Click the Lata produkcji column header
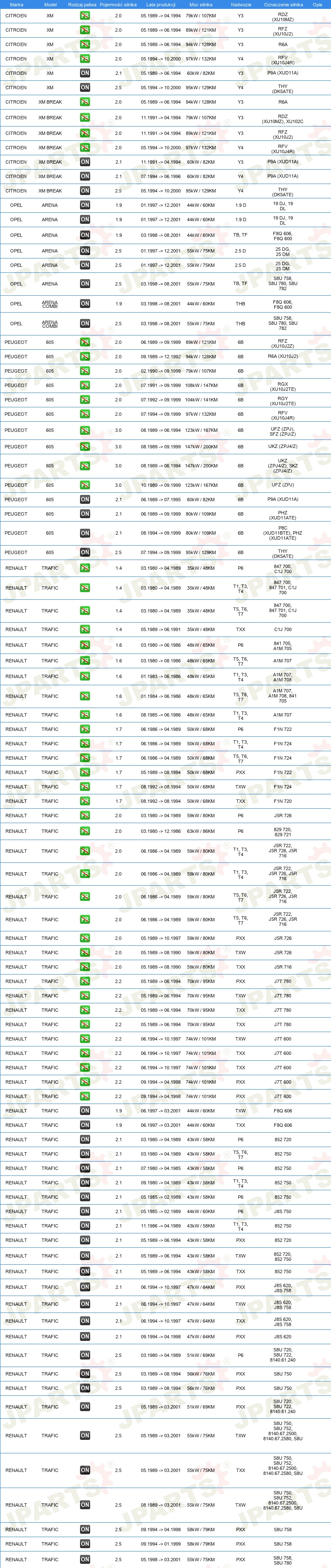 click(160, 4)
